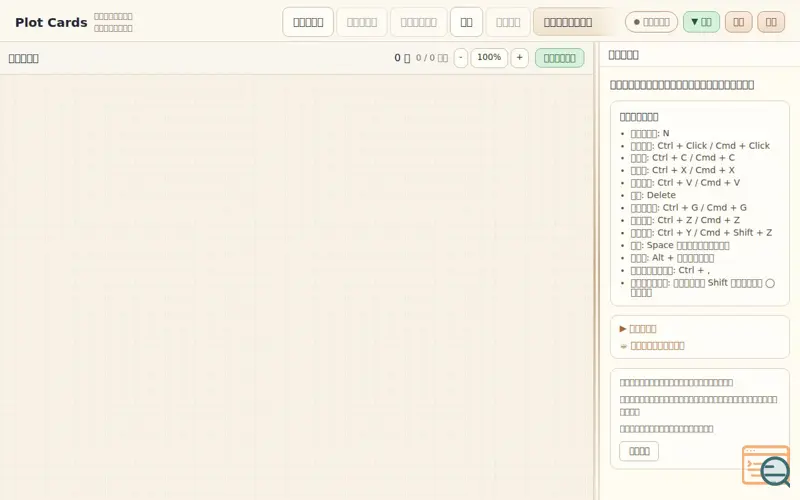This screenshot has width=800, height=500.
Task: Expand the section with the right-pointing triangle
Action: [638, 329]
